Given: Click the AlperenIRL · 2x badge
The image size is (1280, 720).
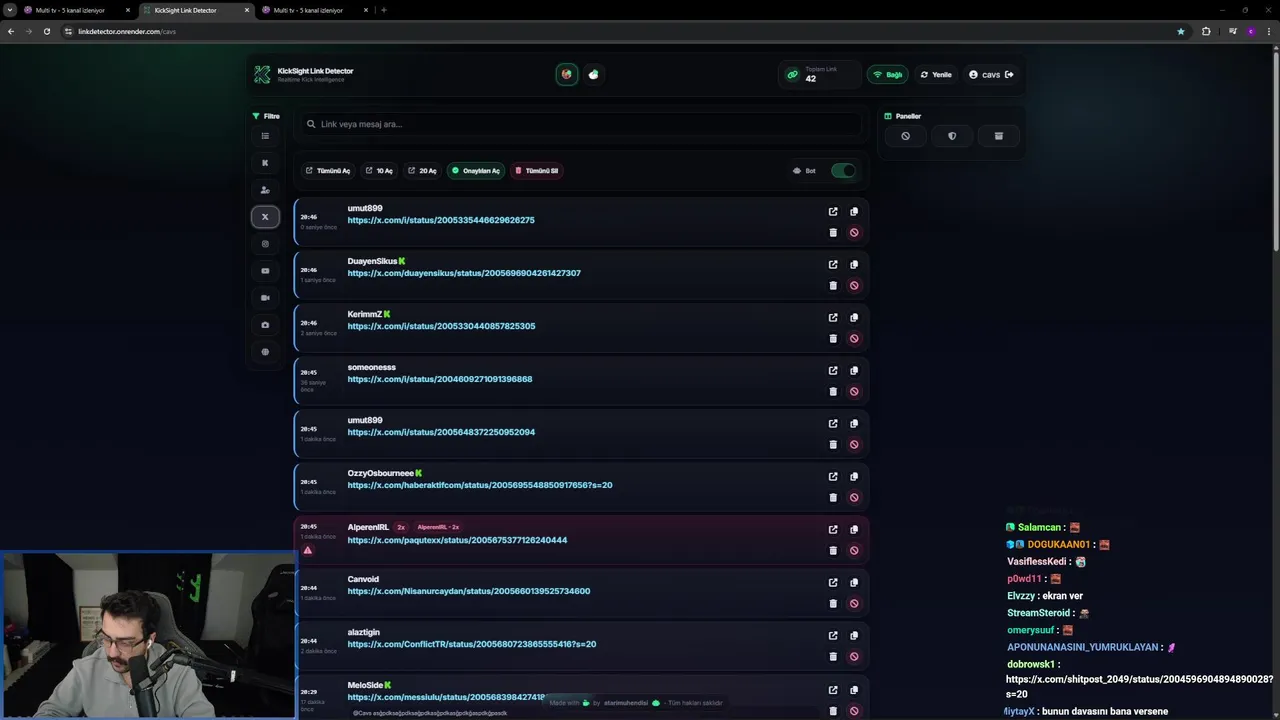Looking at the screenshot, I should point(438,527).
